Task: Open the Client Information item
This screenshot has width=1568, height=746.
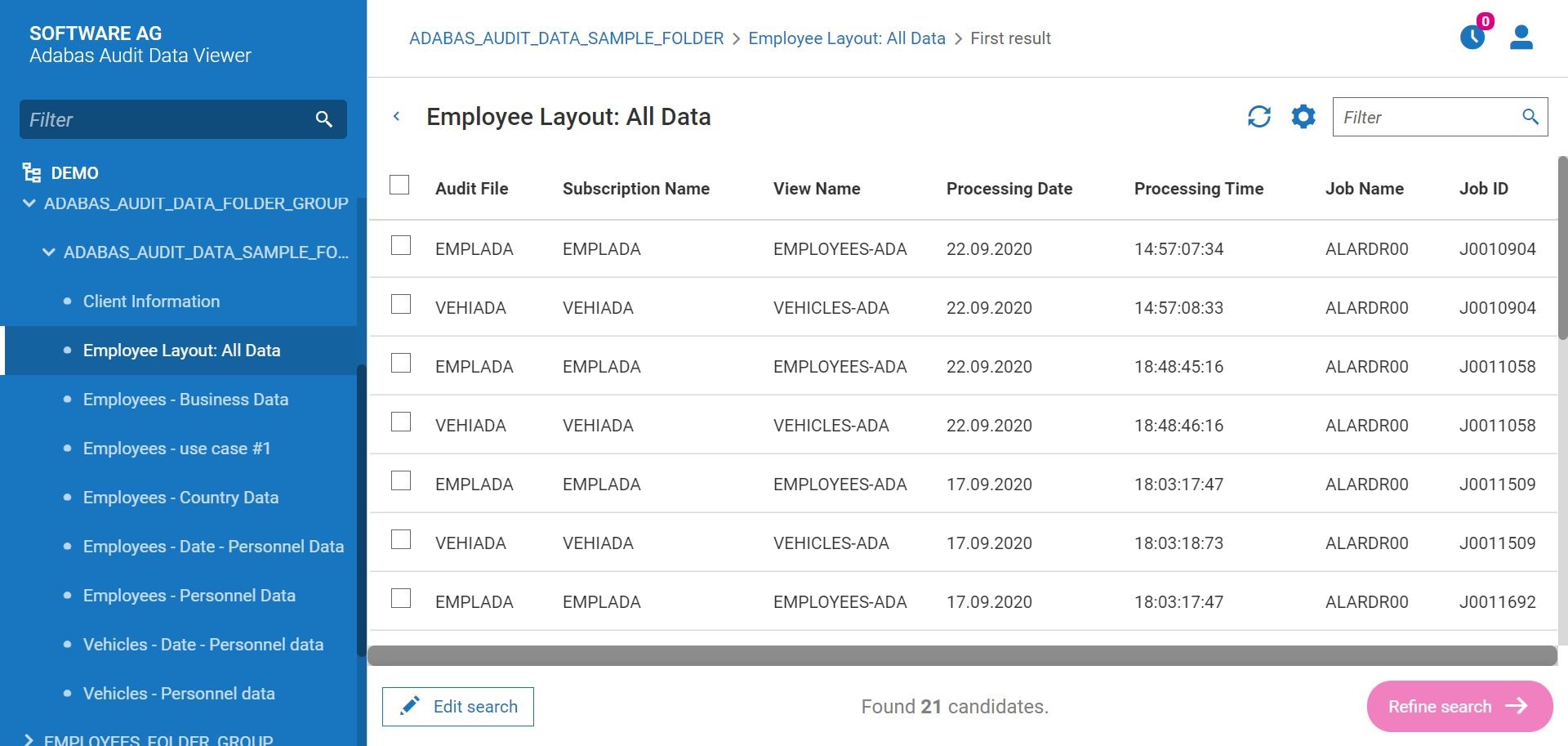Action: click(x=151, y=302)
